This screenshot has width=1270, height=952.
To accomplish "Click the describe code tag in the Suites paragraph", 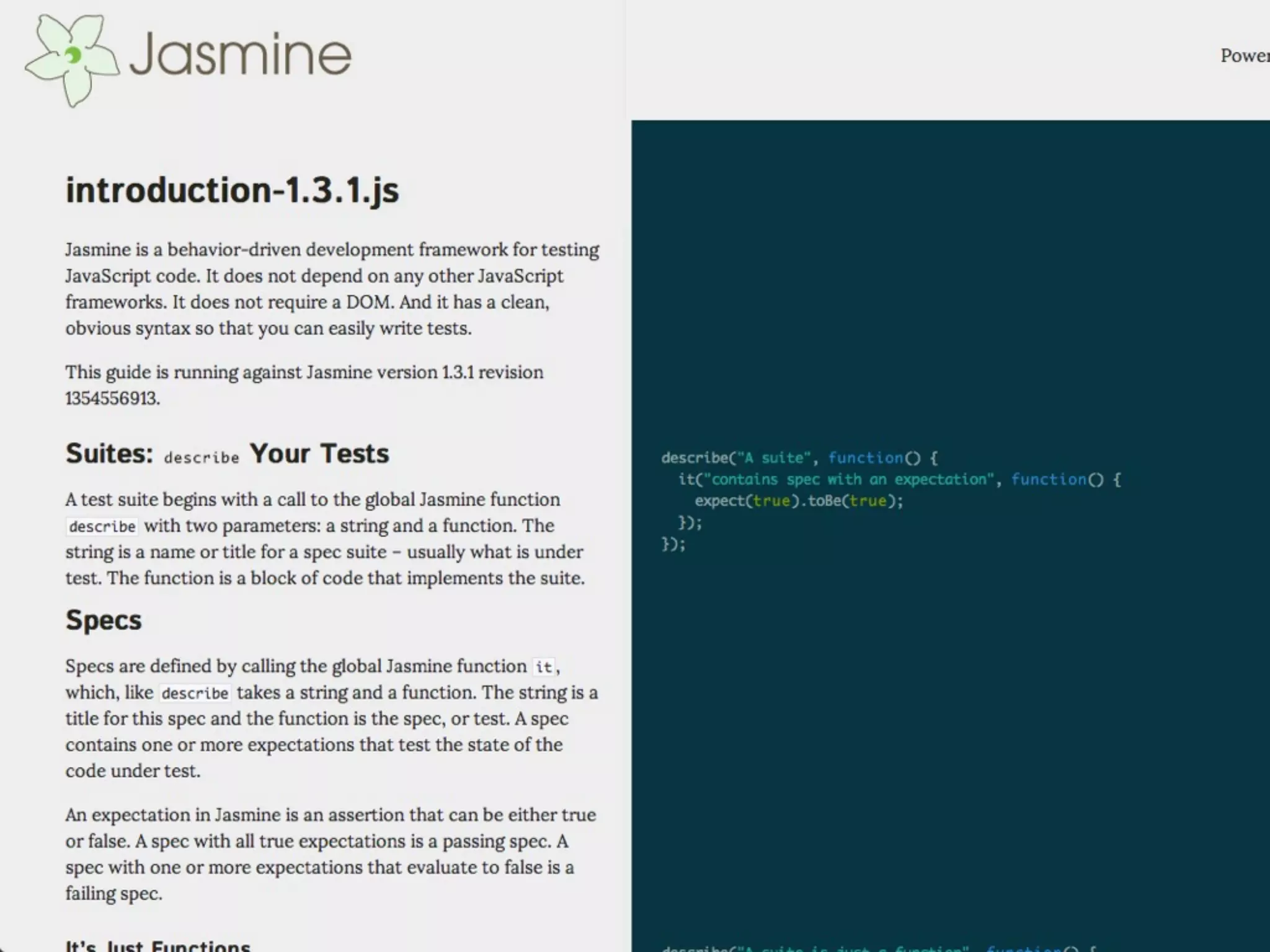I will [102, 527].
